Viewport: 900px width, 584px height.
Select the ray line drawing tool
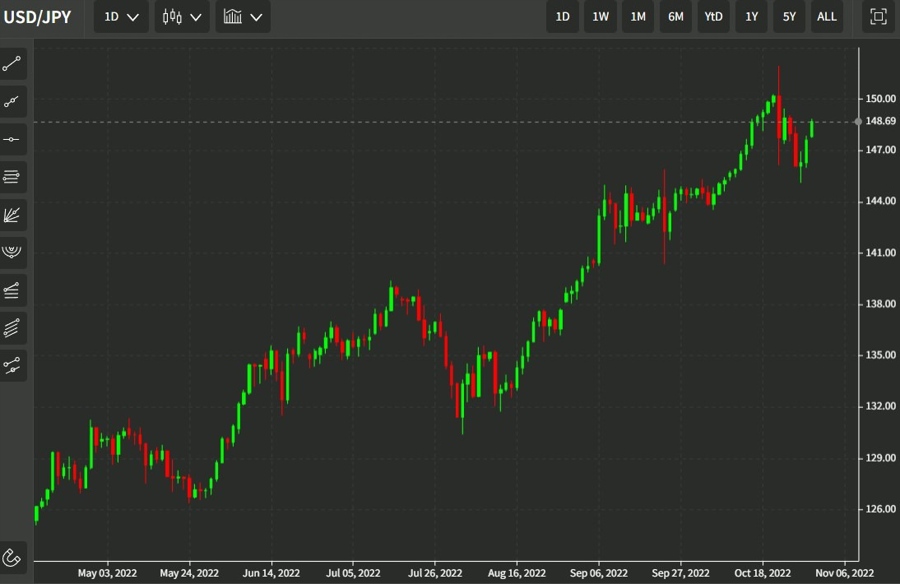pyautogui.click(x=12, y=102)
